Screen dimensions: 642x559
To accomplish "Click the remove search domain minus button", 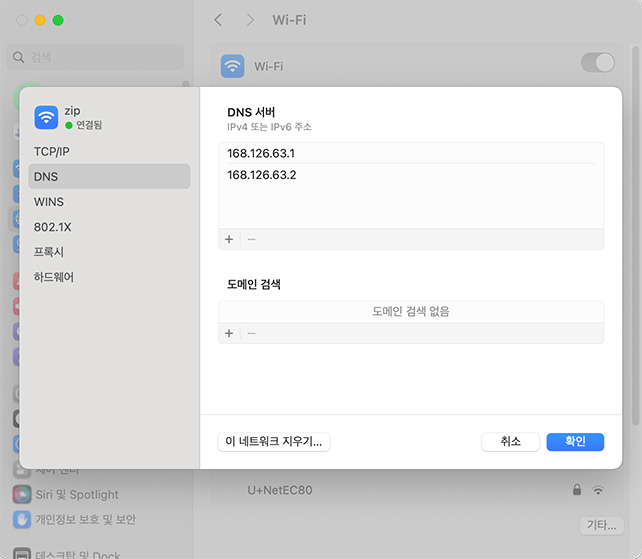I will point(251,333).
